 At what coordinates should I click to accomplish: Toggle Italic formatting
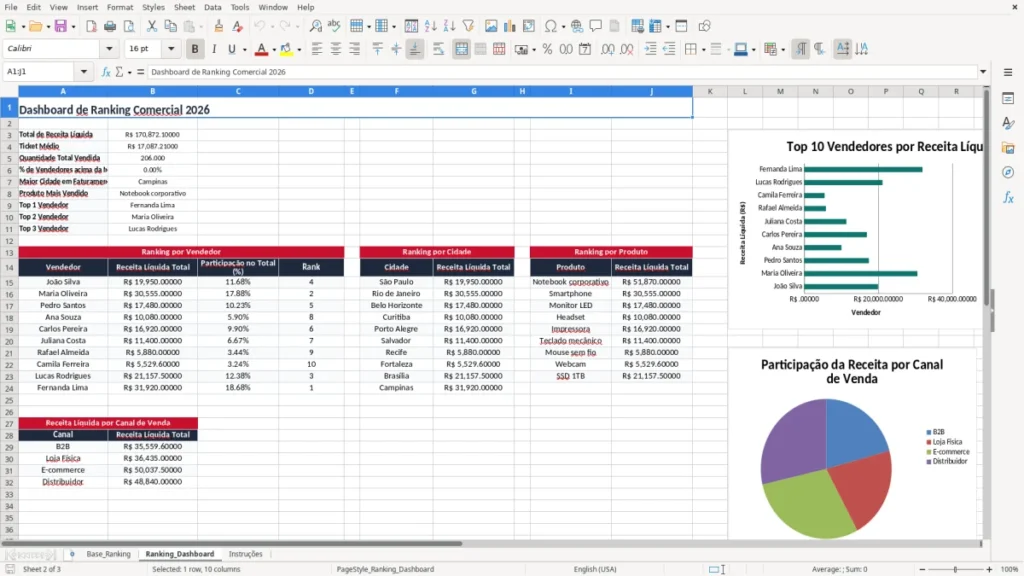click(214, 49)
